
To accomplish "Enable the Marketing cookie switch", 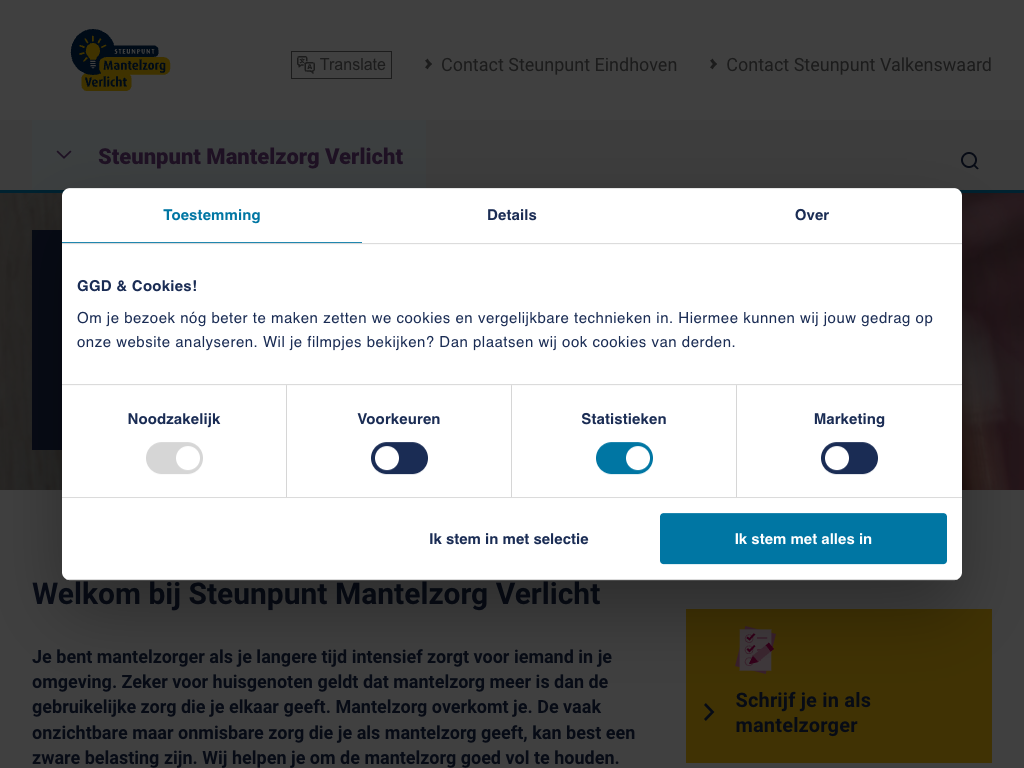I will pyautogui.click(x=849, y=459).
